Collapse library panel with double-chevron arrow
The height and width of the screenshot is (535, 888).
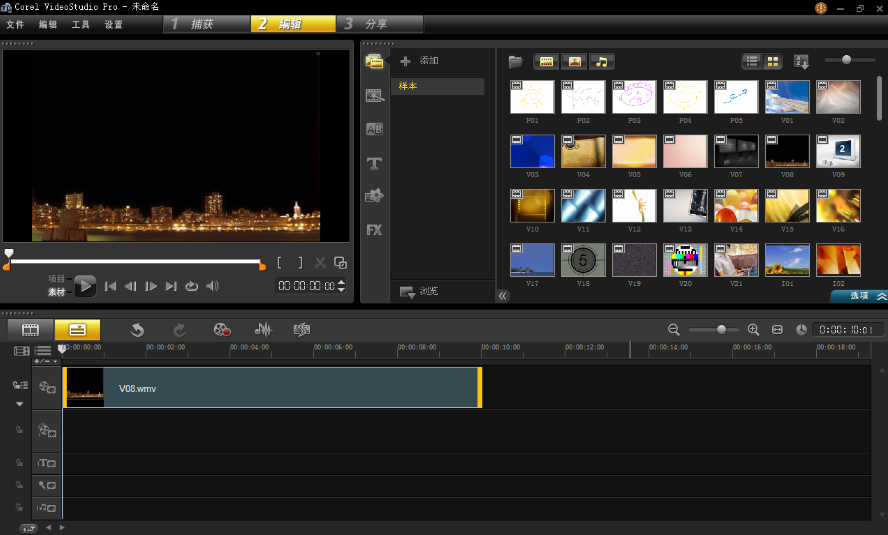pos(502,296)
